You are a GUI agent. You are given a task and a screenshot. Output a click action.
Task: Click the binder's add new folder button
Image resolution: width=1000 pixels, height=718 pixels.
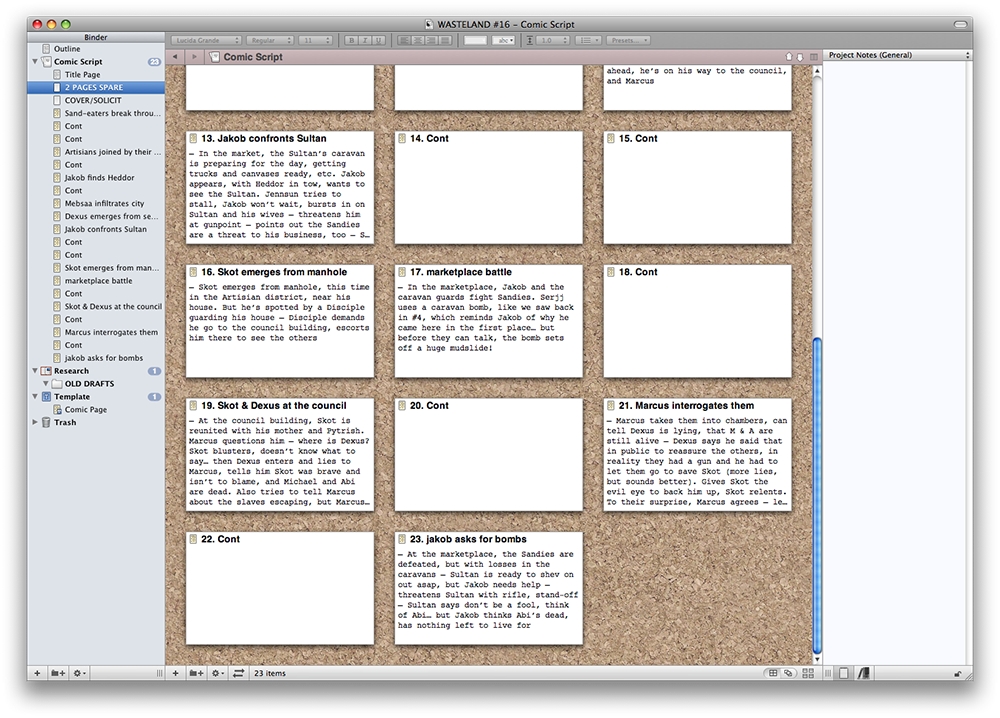click(x=57, y=674)
